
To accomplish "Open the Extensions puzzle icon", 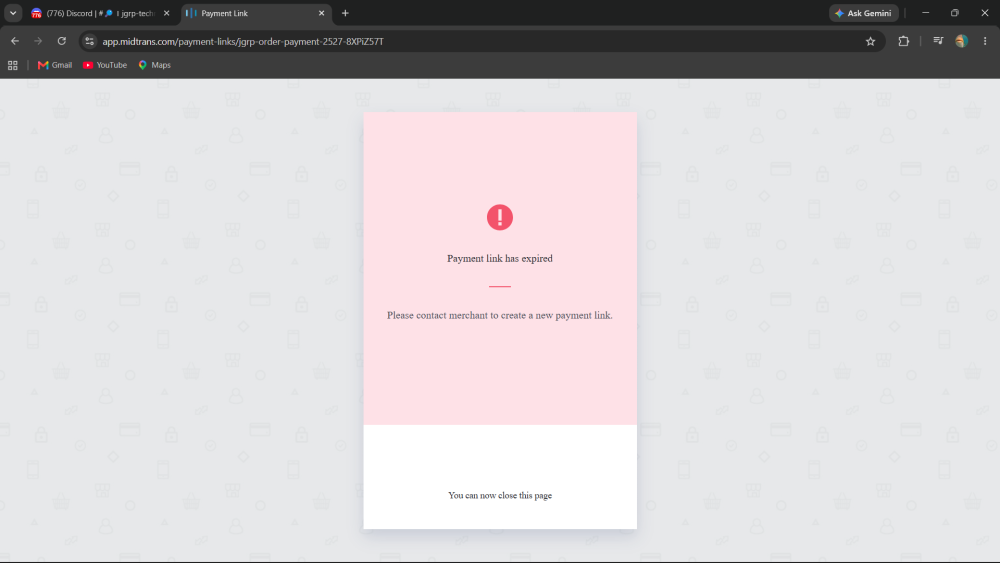I will 904,41.
